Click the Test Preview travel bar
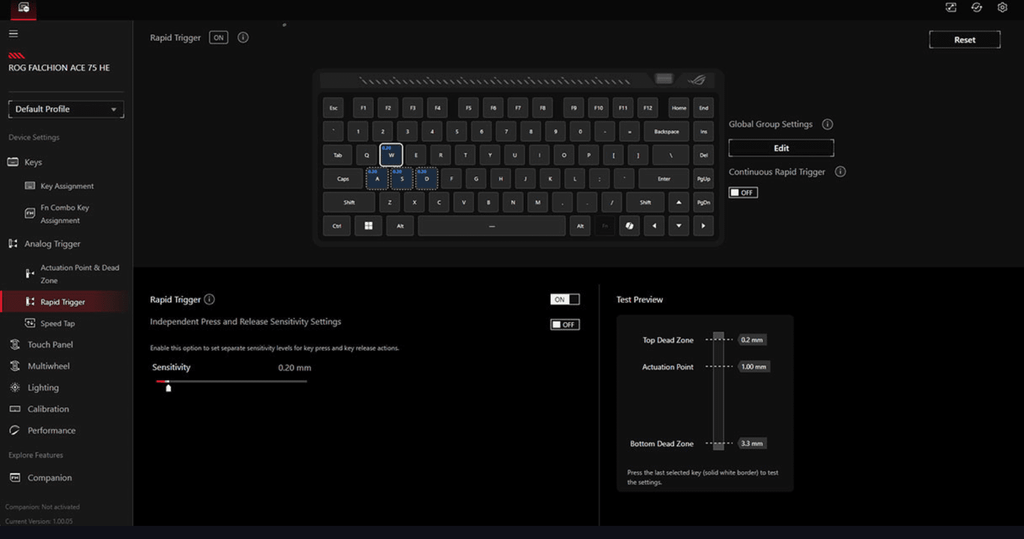Image resolution: width=1024 pixels, height=539 pixels. point(718,391)
